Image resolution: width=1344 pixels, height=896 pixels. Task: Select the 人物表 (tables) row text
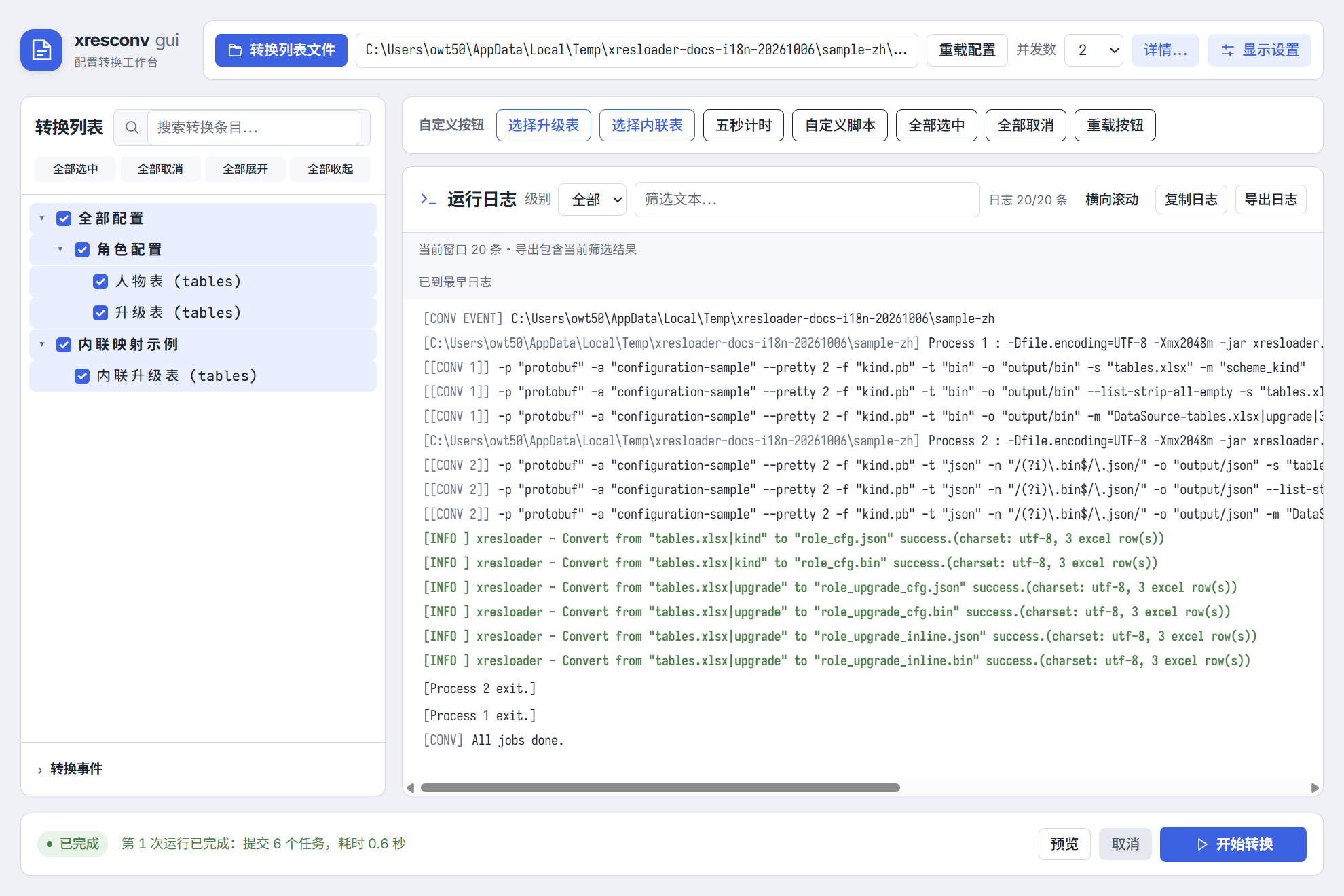[x=178, y=282]
